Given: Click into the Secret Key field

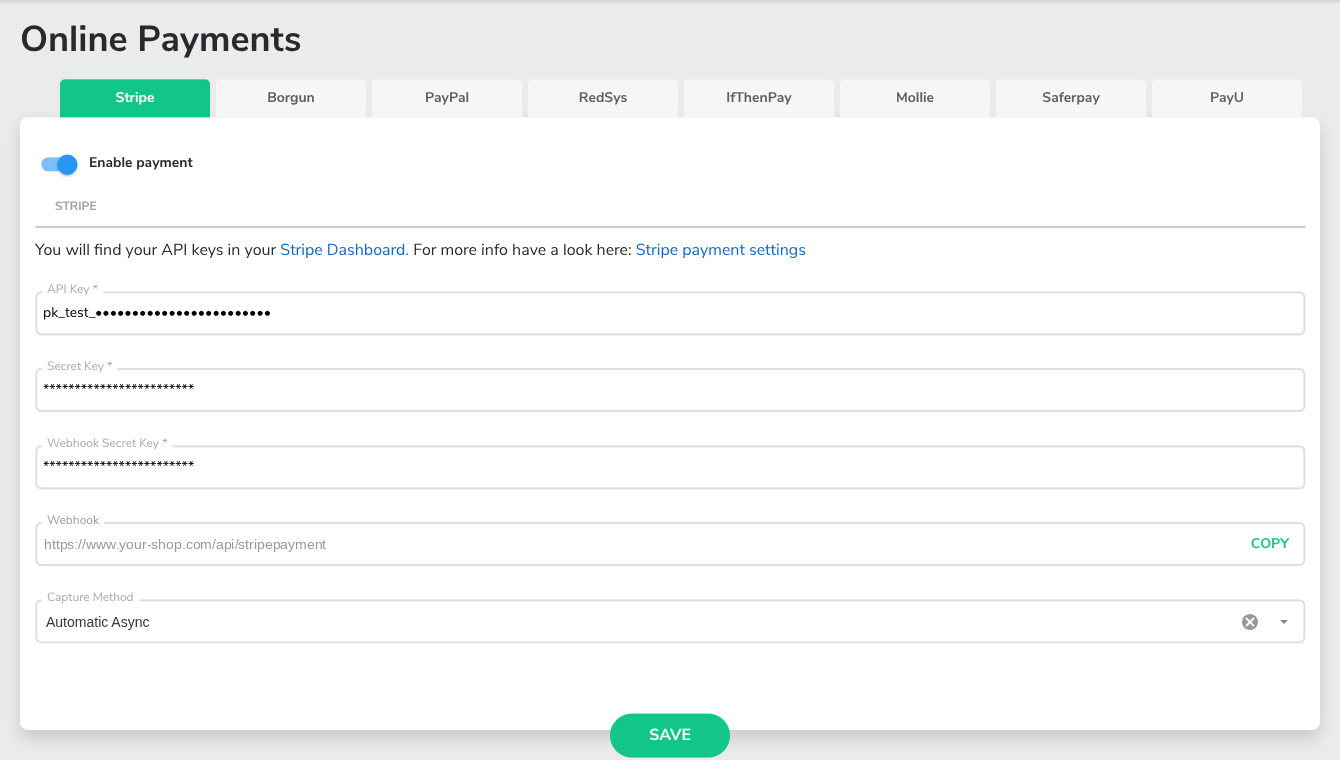Looking at the screenshot, I should click(670, 390).
